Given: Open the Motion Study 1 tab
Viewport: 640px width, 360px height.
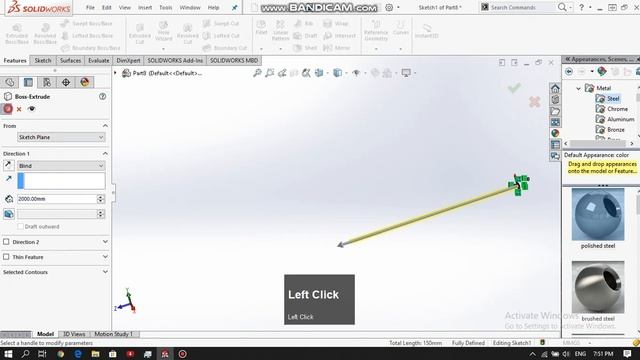Looking at the screenshot, I should (x=114, y=334).
